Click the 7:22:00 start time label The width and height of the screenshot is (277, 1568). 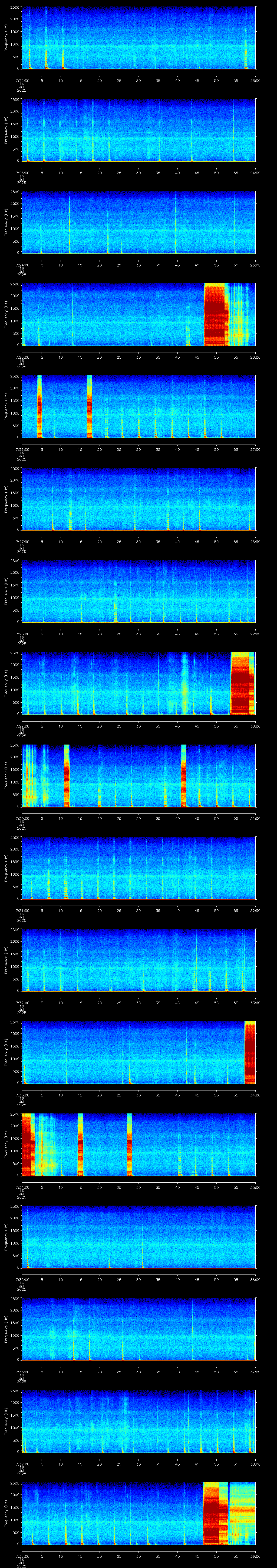tap(22, 80)
